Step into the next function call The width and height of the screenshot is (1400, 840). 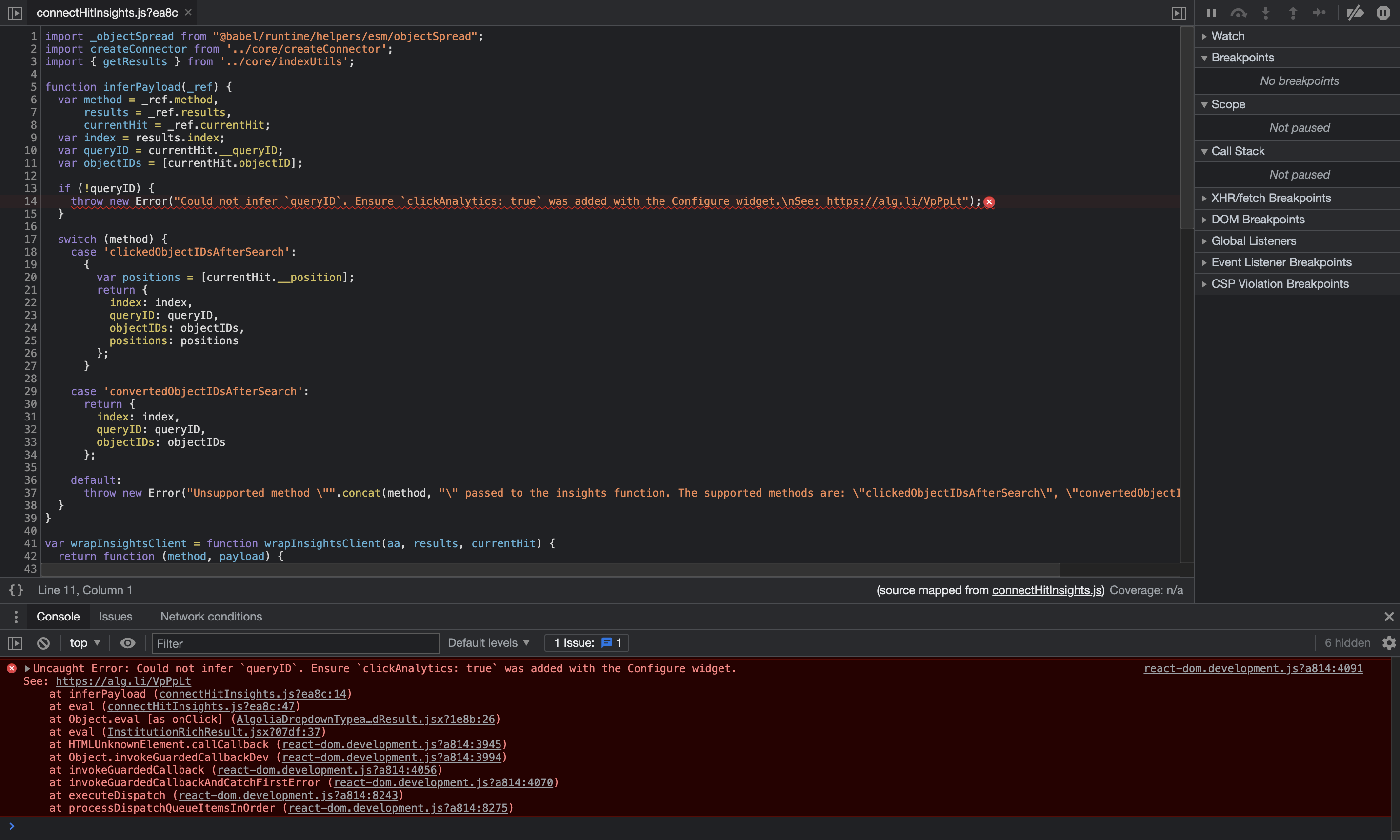click(1265, 13)
